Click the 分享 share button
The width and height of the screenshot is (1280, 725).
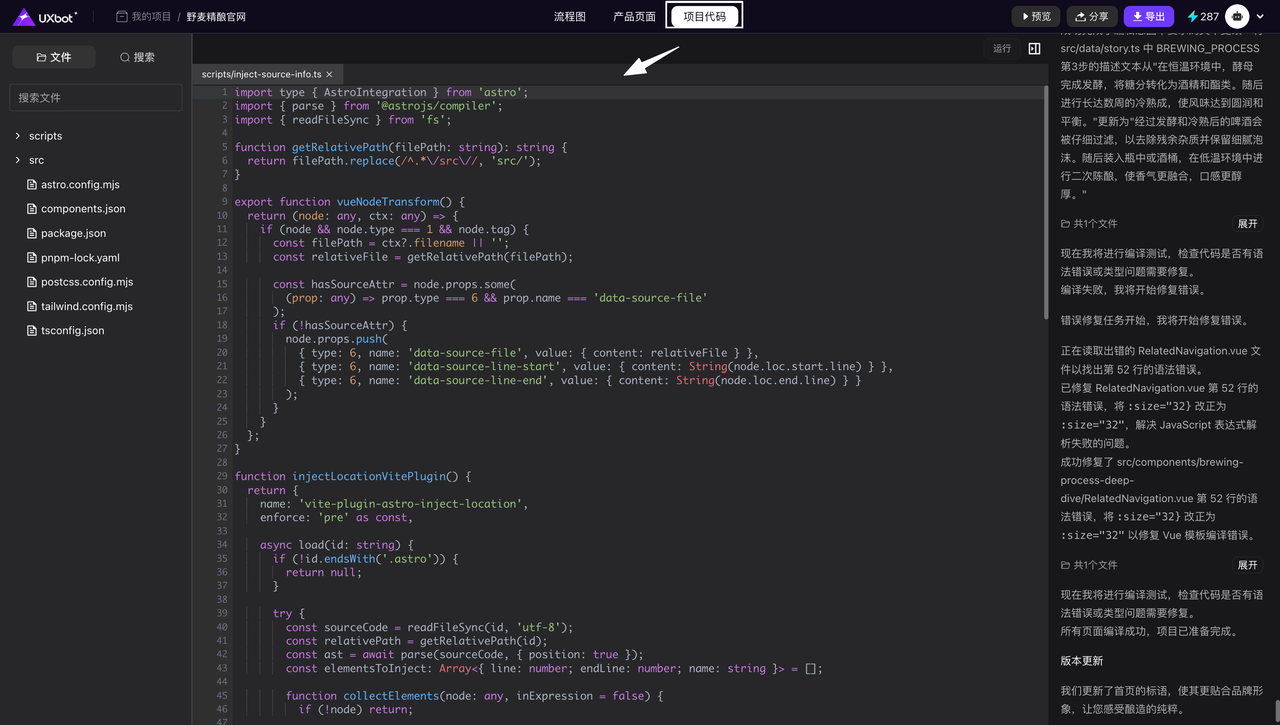(x=1091, y=16)
